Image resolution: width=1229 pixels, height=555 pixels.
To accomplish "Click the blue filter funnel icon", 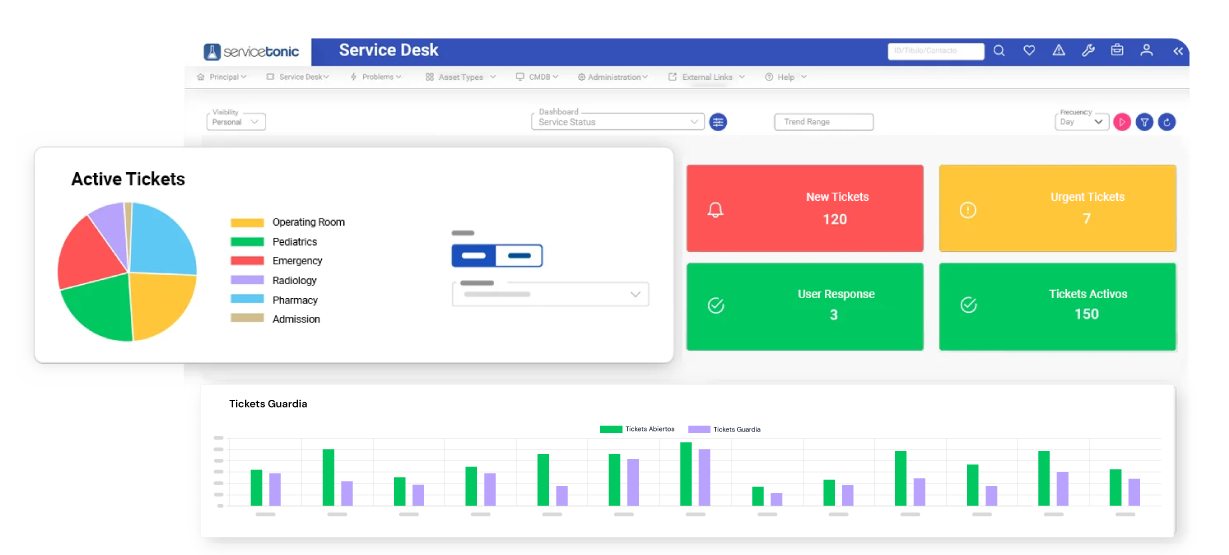I will (1145, 122).
